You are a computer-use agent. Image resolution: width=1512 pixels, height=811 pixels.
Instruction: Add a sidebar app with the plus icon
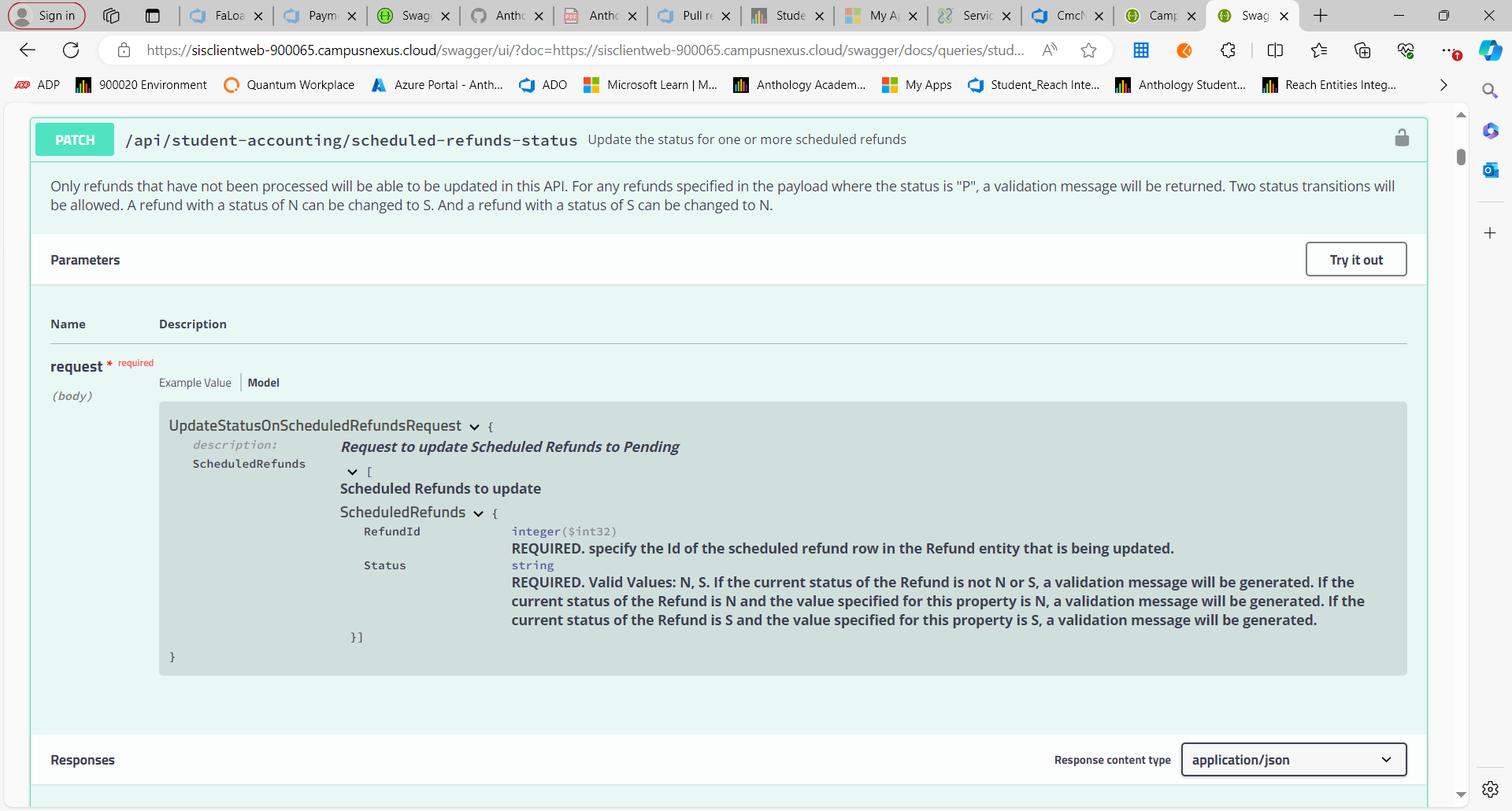(x=1490, y=233)
